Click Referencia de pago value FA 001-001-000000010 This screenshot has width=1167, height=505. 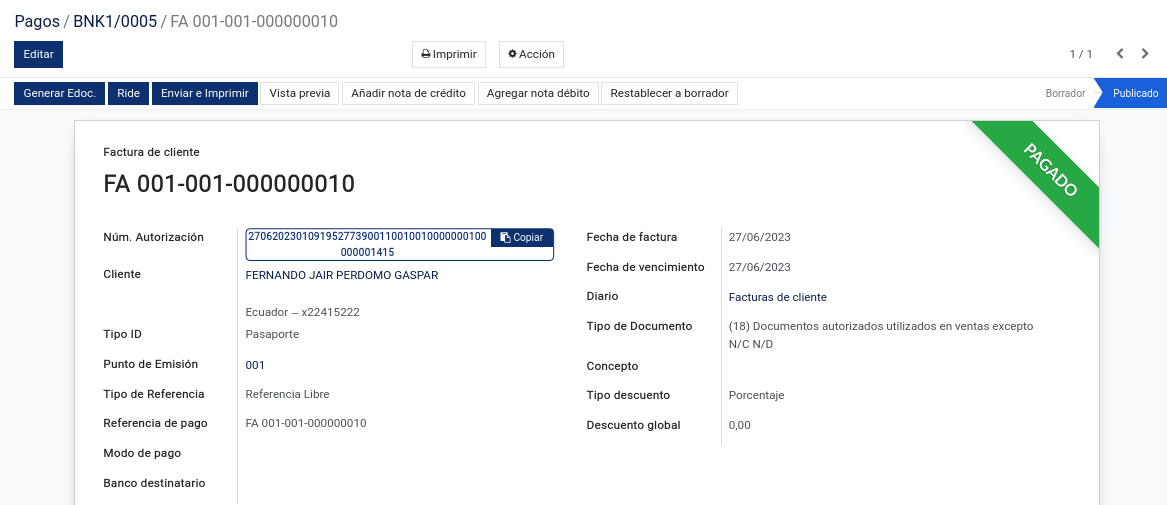[x=306, y=423]
